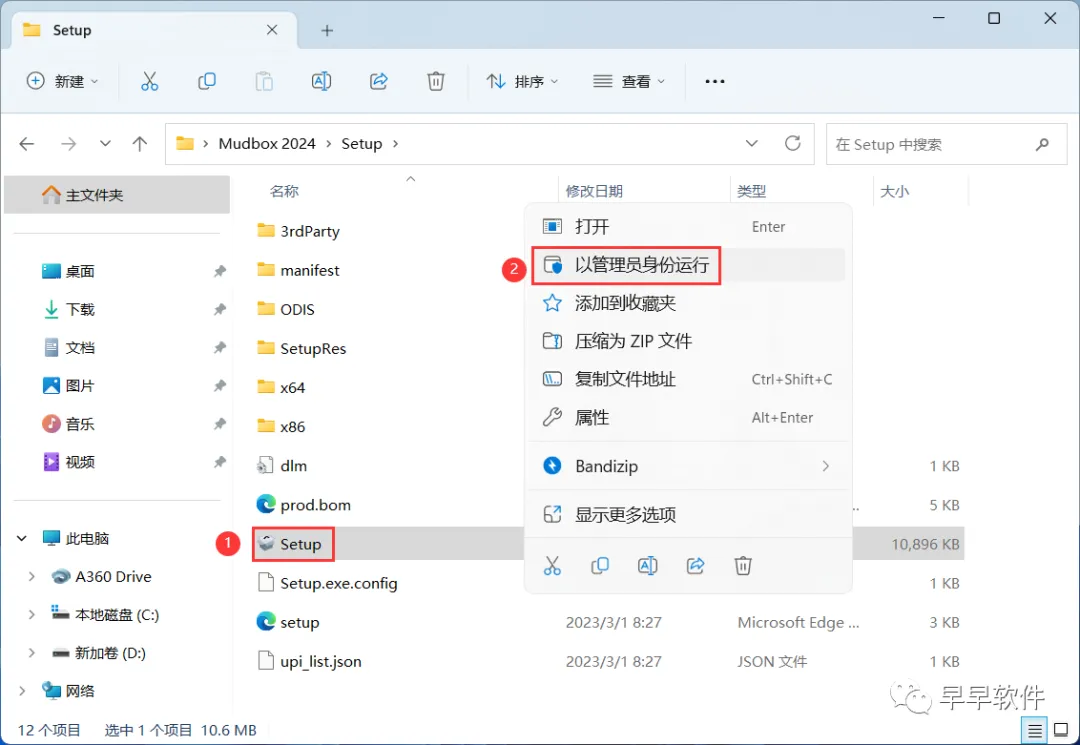Open the 查看 view dropdown
1080x745 pixels.
coord(630,81)
